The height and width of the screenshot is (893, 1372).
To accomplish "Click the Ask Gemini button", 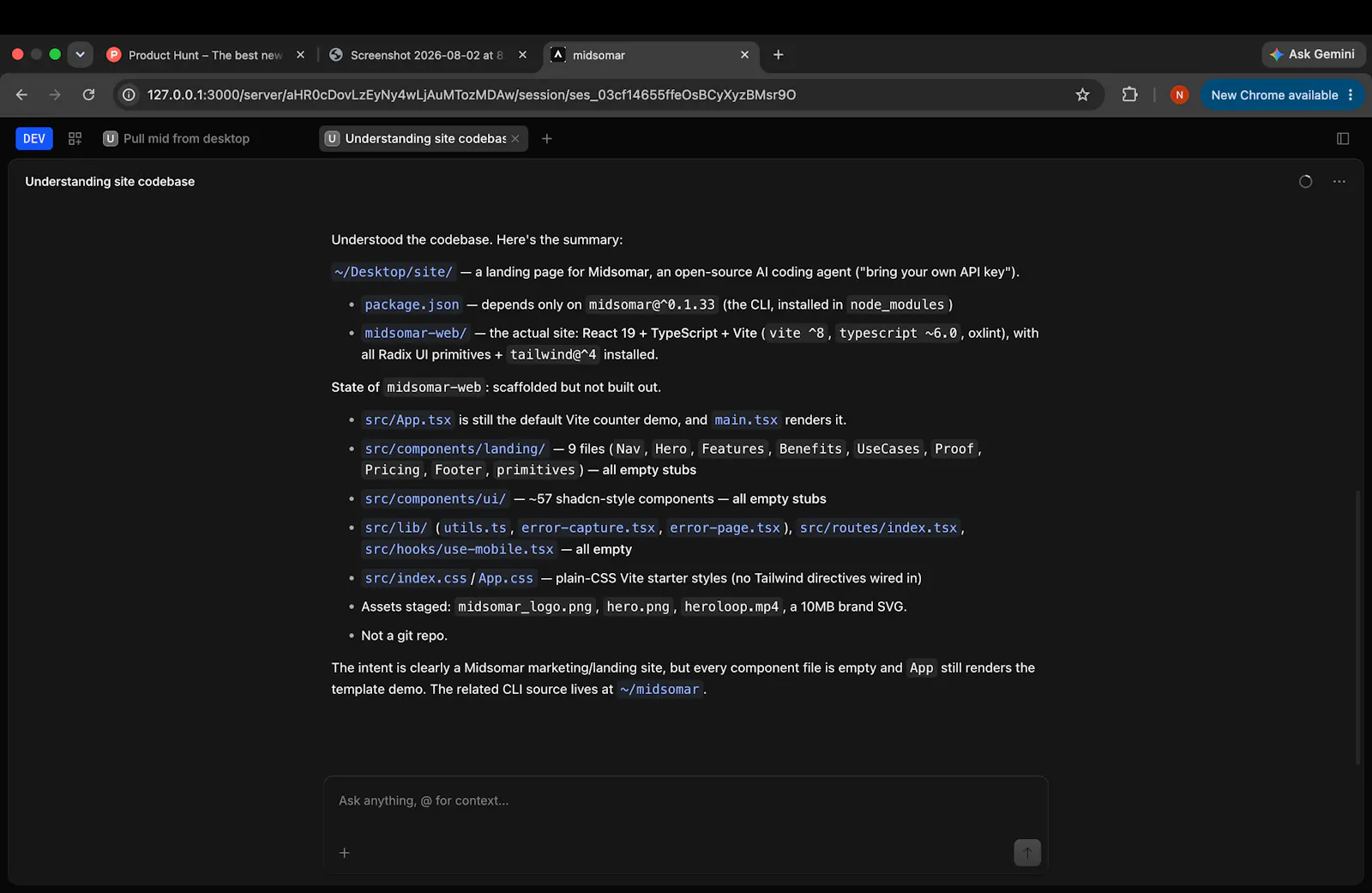I will 1313,54.
